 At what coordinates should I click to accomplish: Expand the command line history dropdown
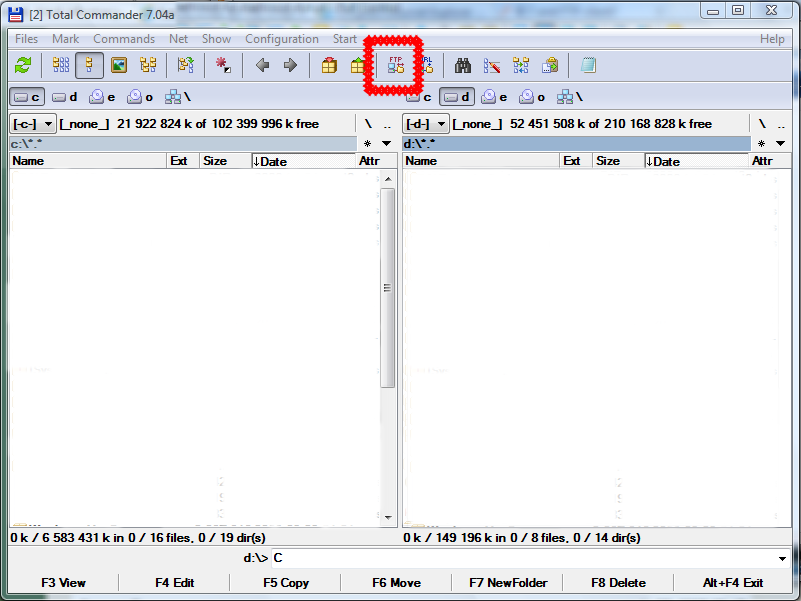click(x=782, y=558)
